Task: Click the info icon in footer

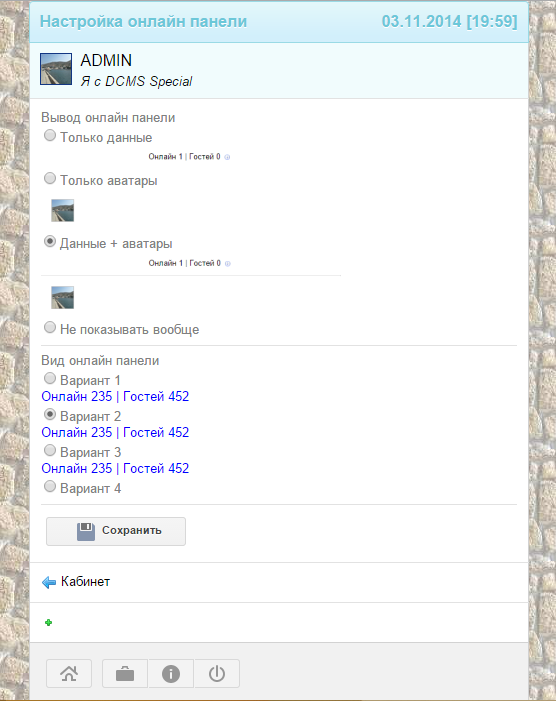Action: click(171, 673)
